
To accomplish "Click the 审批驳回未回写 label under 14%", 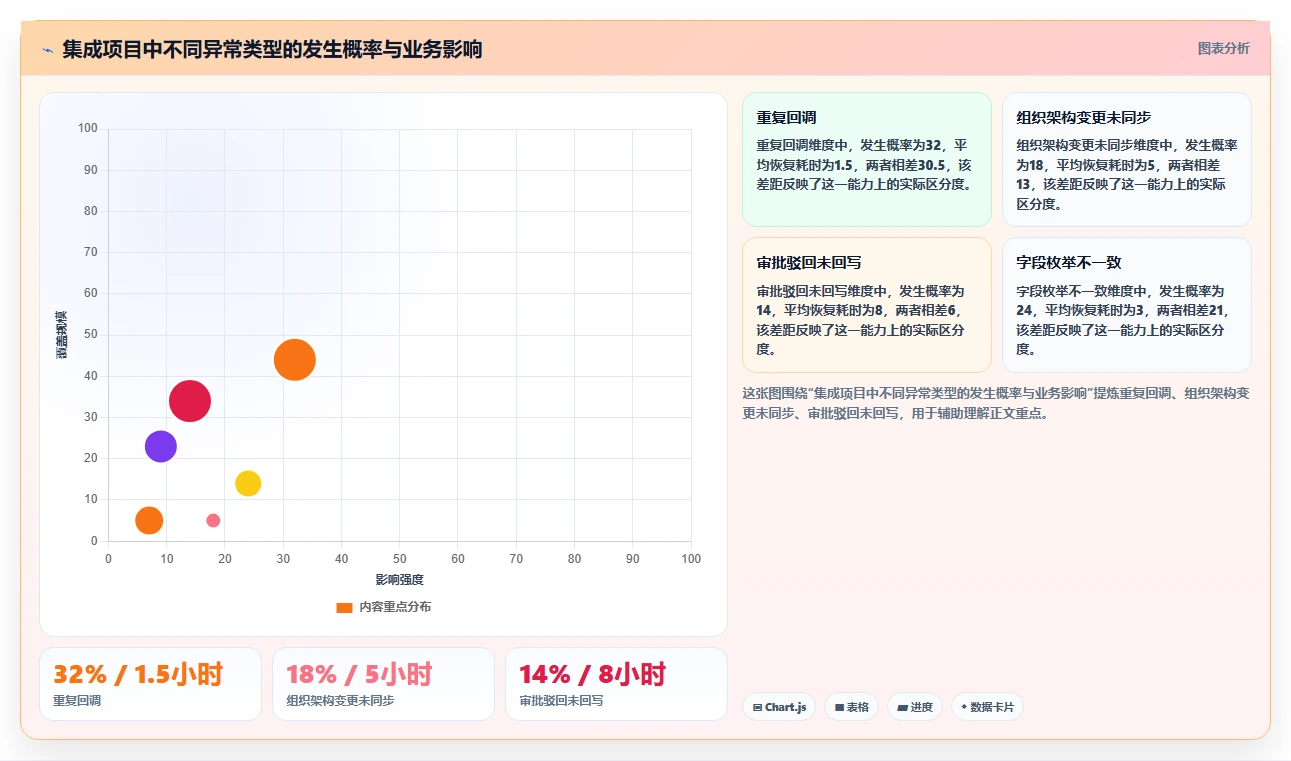I will click(561, 701).
